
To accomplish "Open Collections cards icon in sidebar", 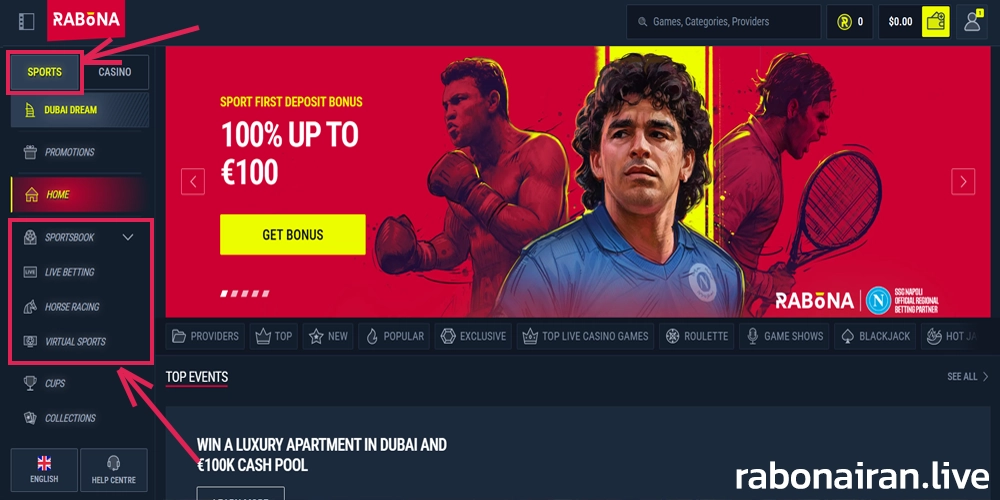I will click(30, 418).
